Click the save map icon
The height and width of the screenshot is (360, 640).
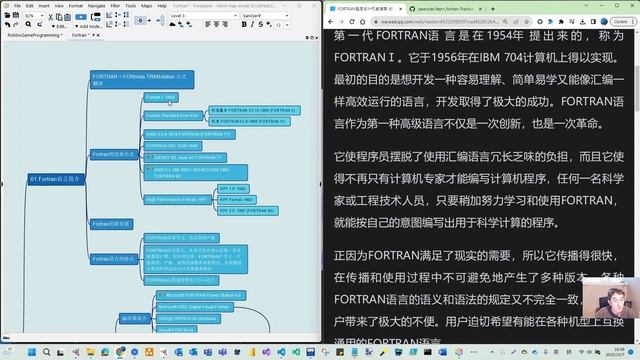pyautogui.click(x=16, y=15)
